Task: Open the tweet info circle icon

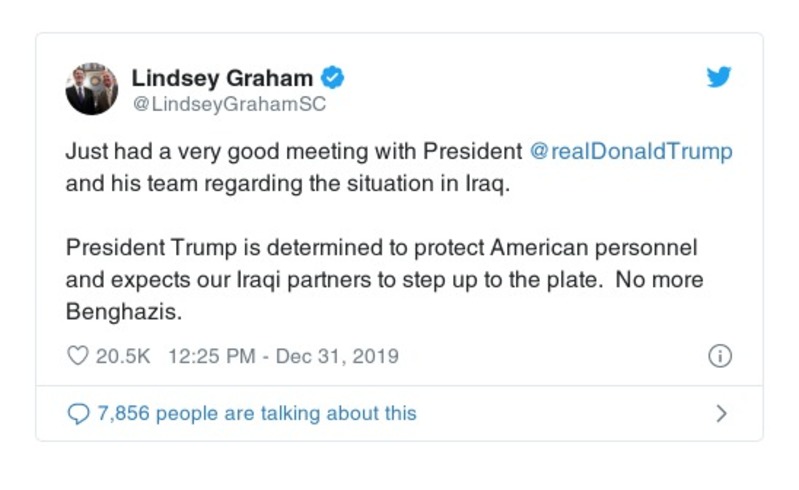Action: 719,356
